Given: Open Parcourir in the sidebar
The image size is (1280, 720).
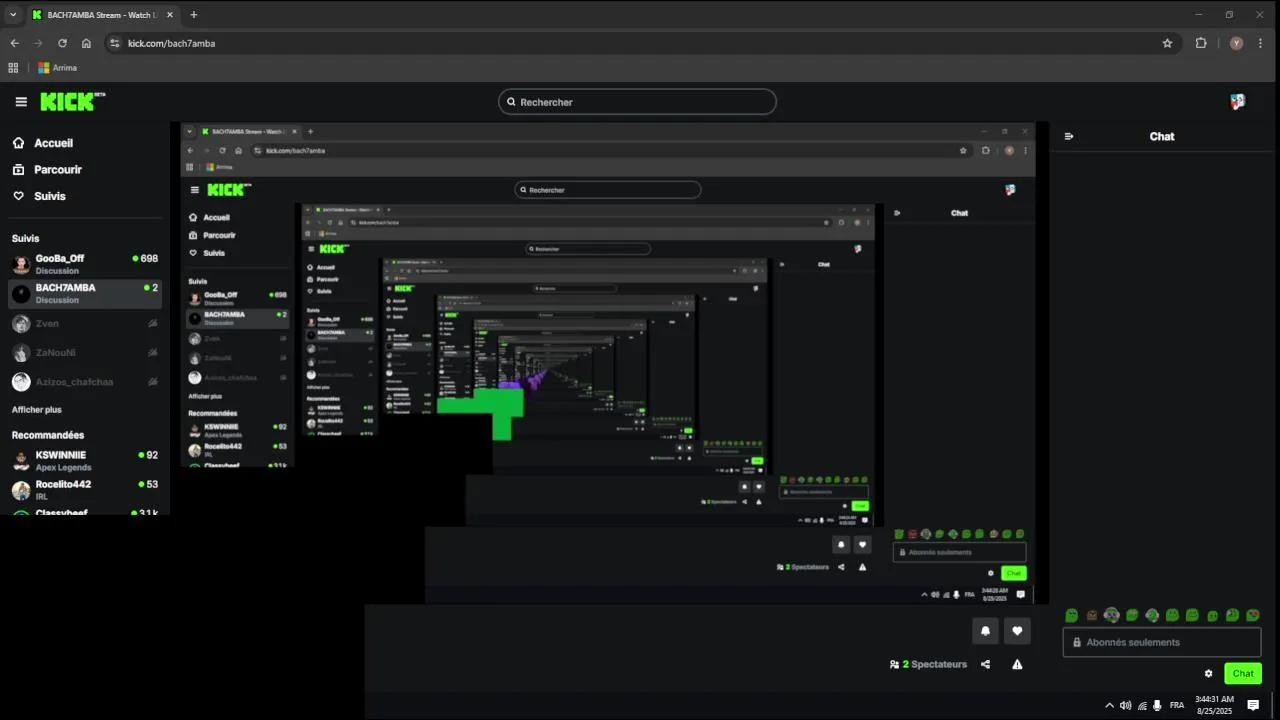Looking at the screenshot, I should click(x=58, y=170).
